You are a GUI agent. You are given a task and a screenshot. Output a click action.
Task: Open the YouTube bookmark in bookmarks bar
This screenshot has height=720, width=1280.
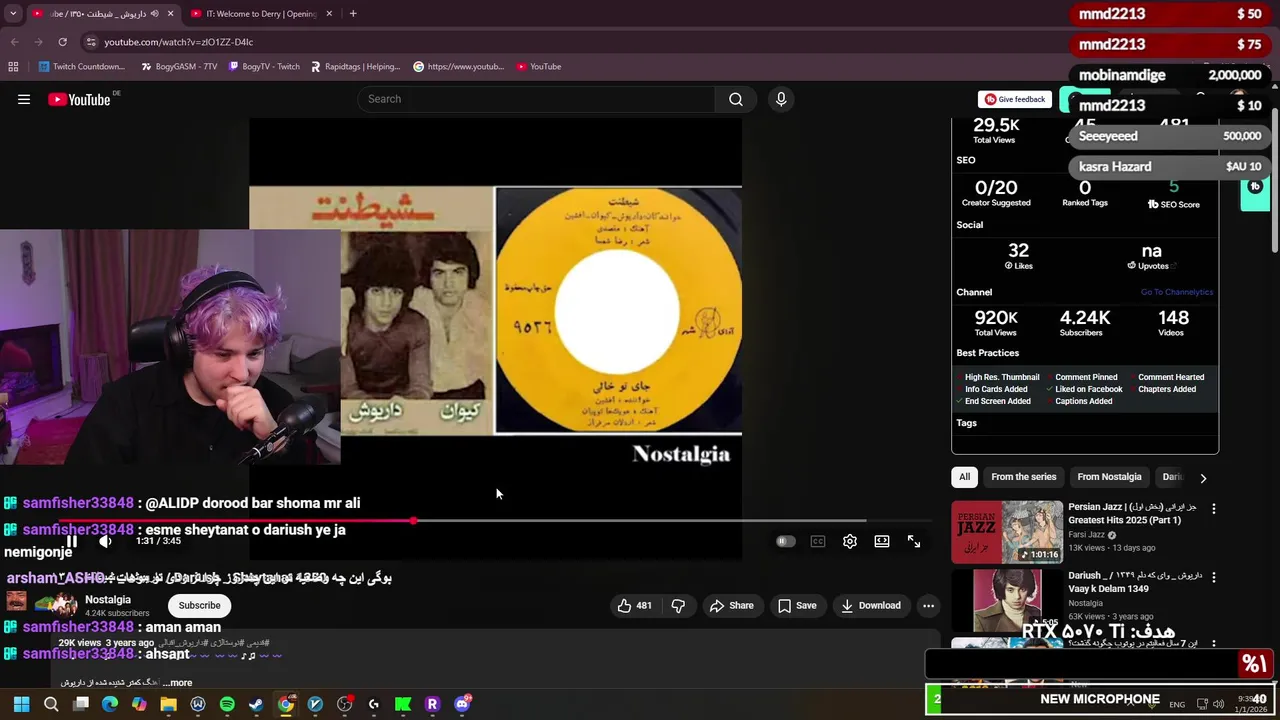539,67
